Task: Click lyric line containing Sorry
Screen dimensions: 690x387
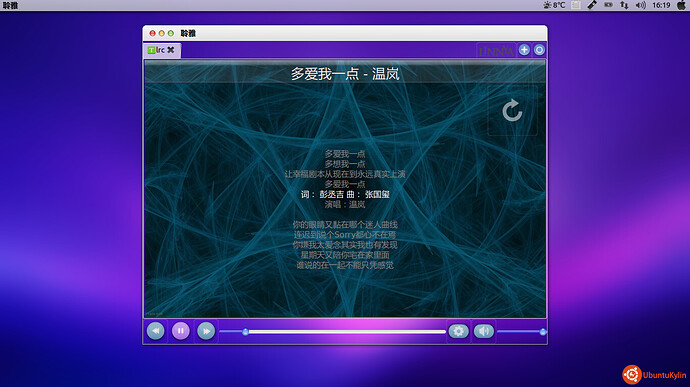Action: (345, 235)
